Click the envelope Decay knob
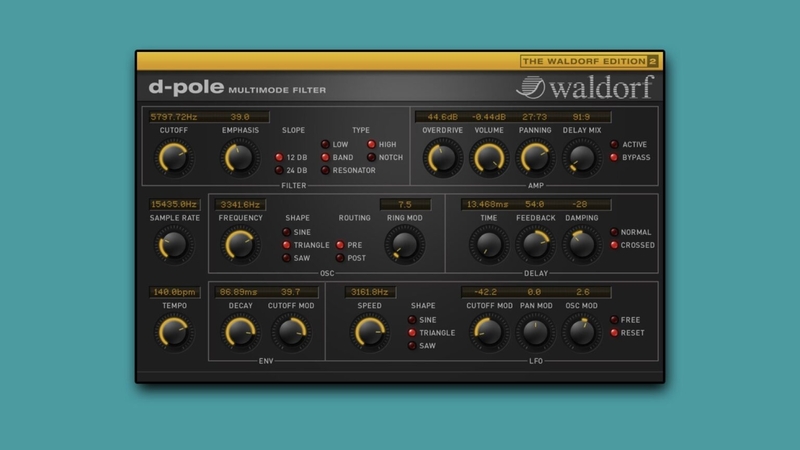 240,333
